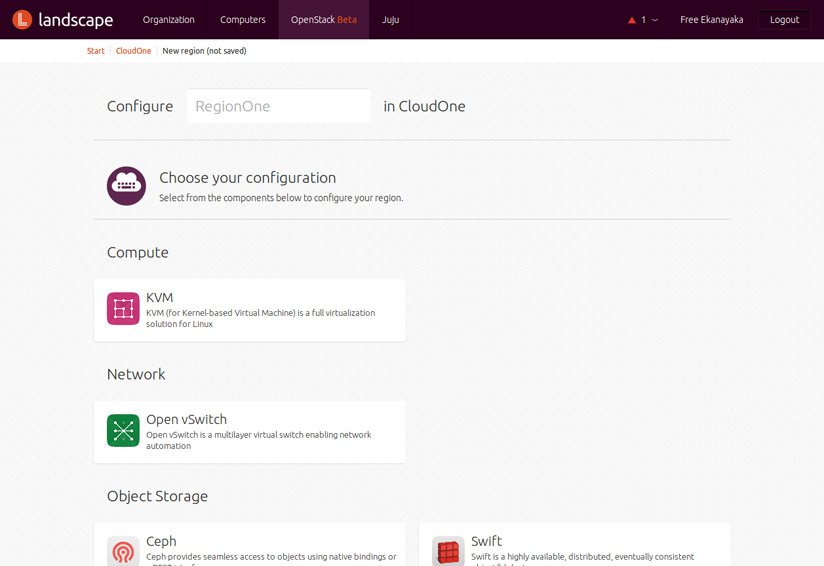The width and height of the screenshot is (824, 566).
Task: Click the red alert triangle icon
Action: click(632, 20)
